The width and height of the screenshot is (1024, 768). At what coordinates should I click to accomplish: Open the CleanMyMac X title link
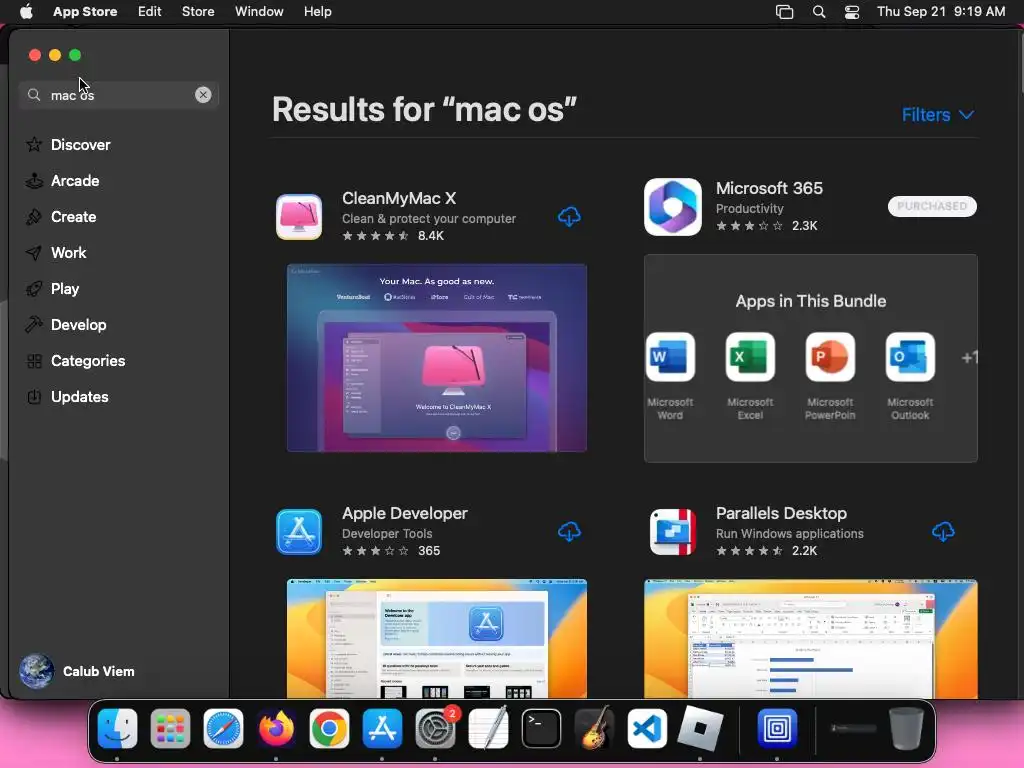pos(399,199)
